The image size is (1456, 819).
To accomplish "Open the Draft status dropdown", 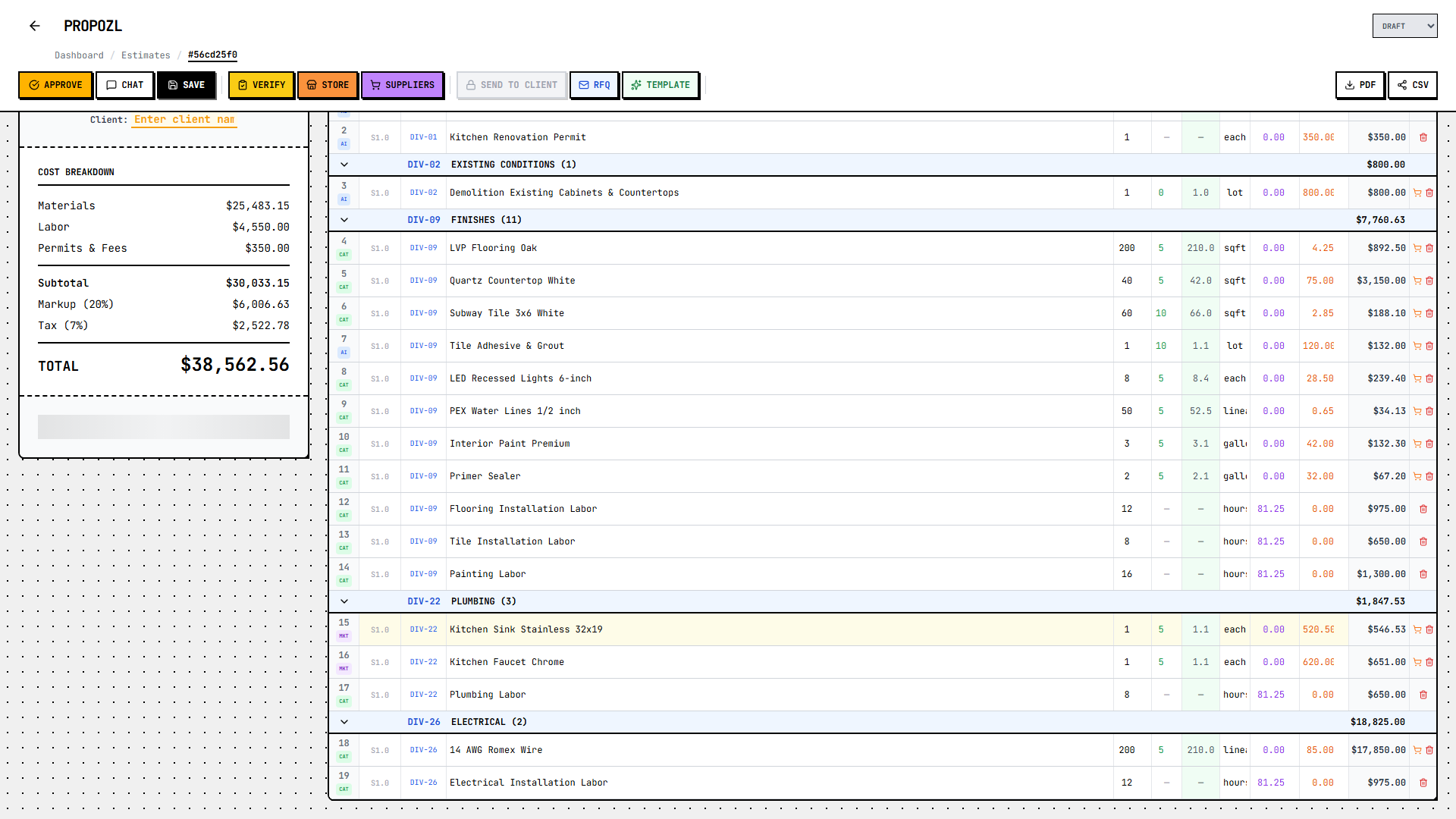I will tap(1404, 26).
